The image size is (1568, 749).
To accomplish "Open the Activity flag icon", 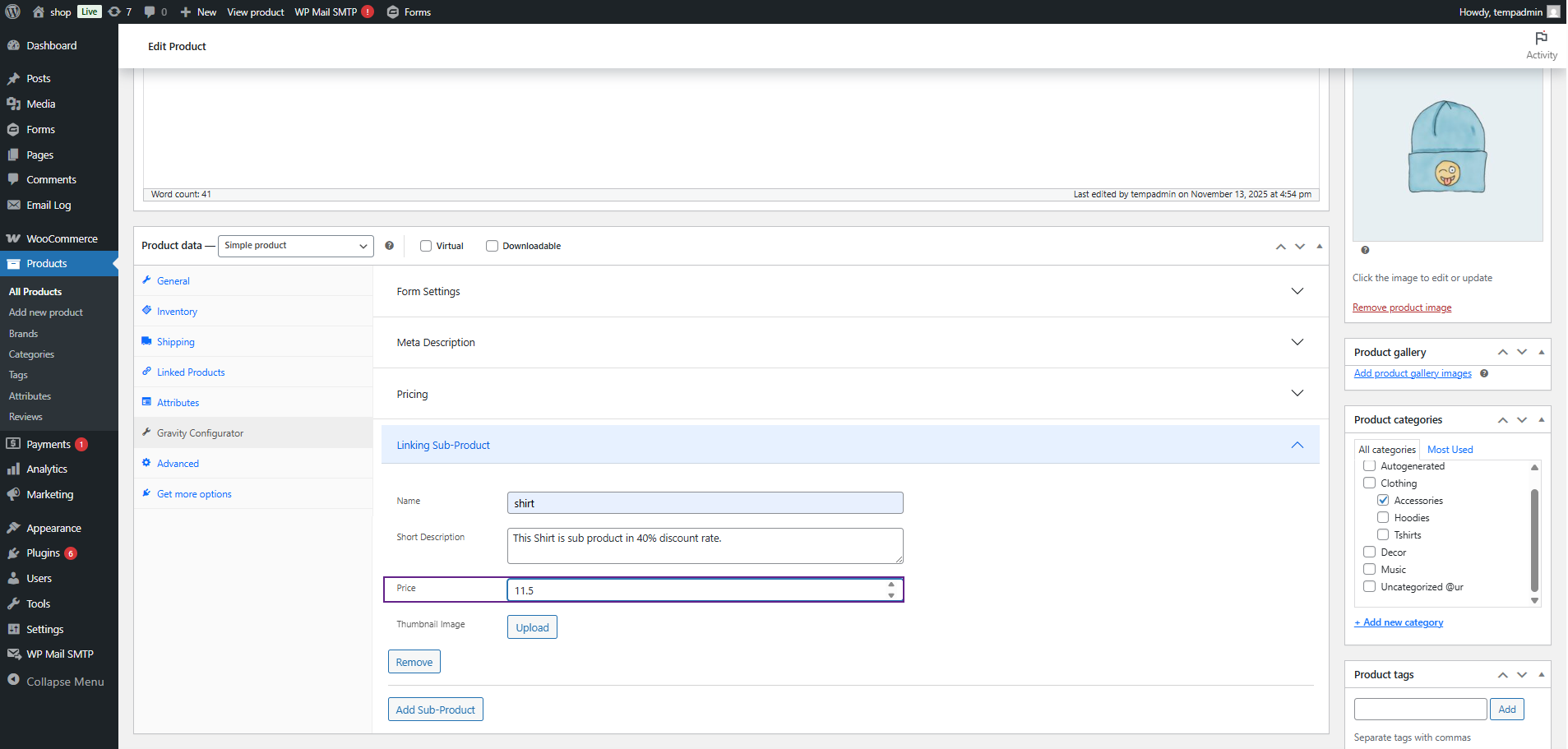I will pyautogui.click(x=1541, y=39).
